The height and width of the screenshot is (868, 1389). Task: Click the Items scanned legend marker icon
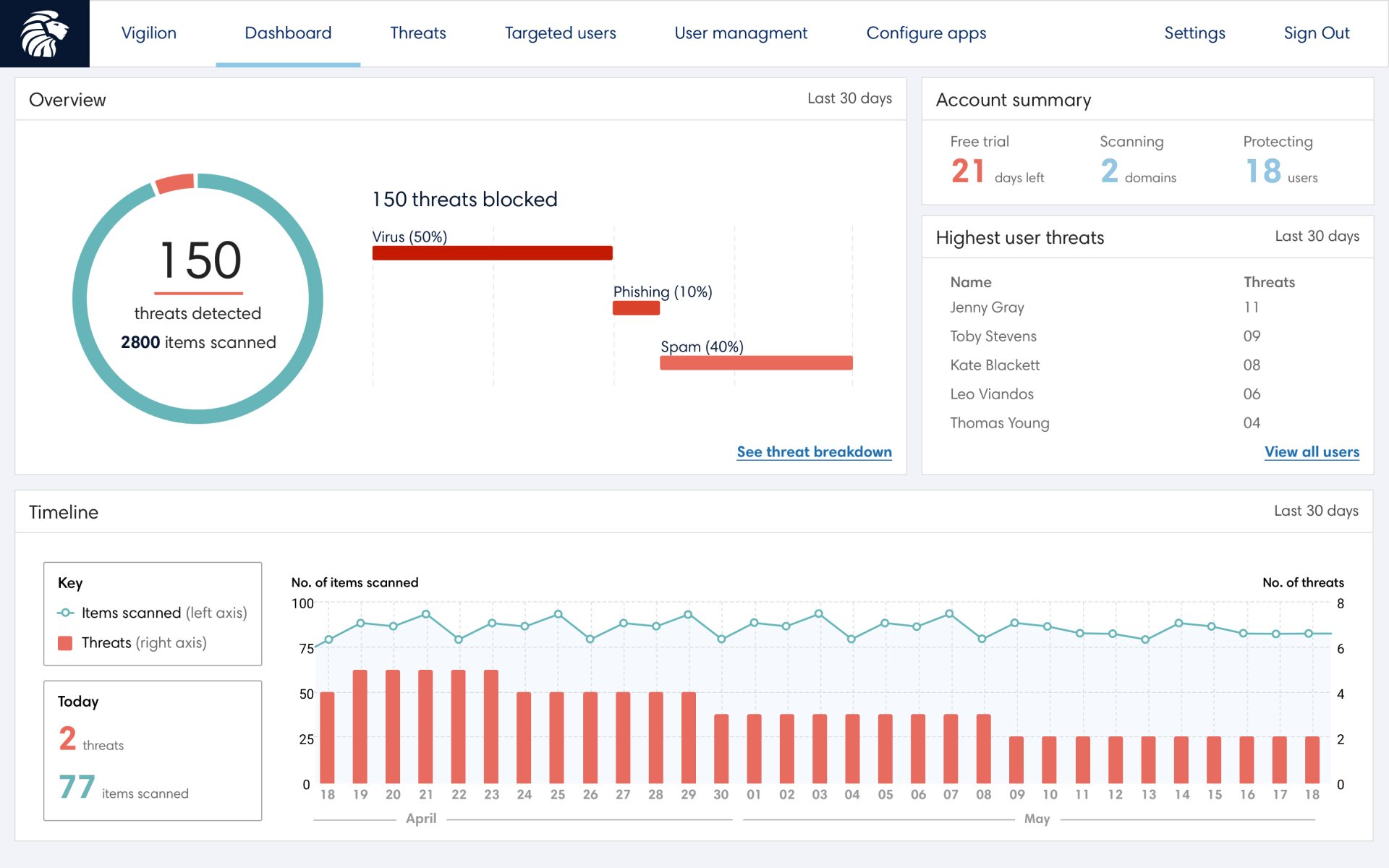tap(65, 613)
